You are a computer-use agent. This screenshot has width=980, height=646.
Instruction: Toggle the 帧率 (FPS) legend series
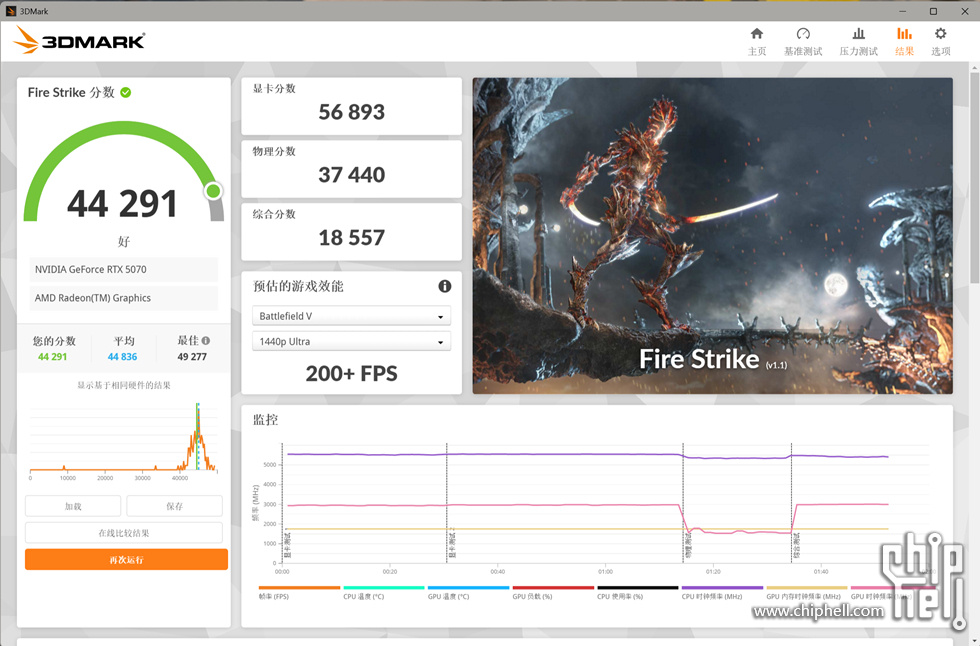pos(299,593)
